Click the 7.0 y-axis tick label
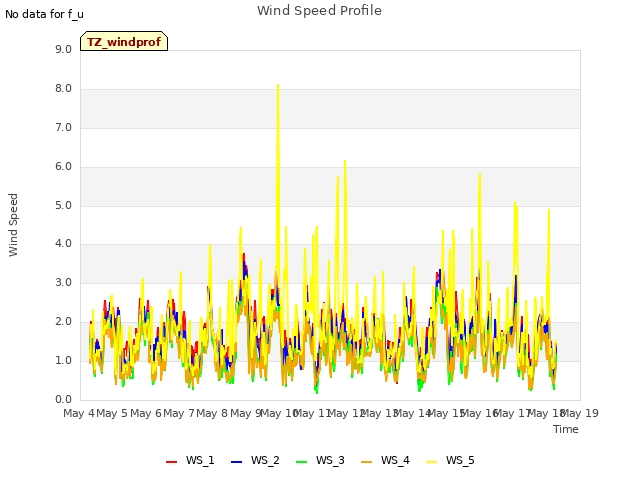640x480 pixels. [x=63, y=127]
